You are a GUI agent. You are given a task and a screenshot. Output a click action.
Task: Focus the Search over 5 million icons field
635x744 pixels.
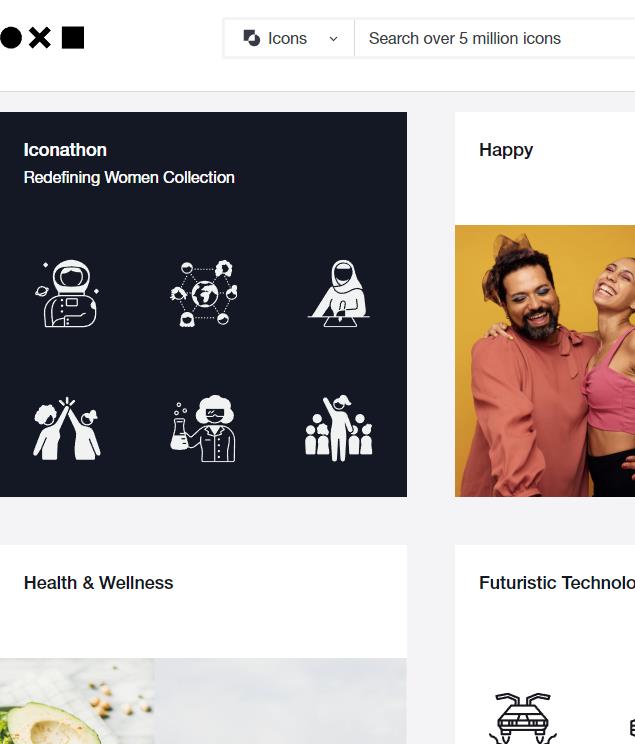coord(495,38)
